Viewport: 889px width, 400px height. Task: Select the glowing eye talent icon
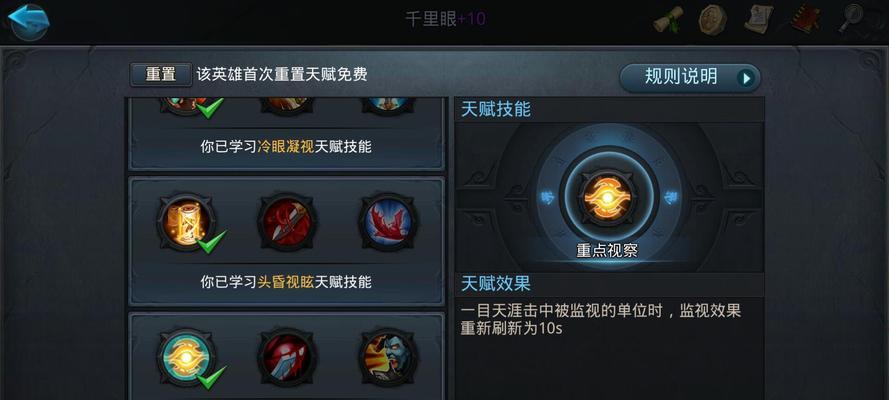187,357
